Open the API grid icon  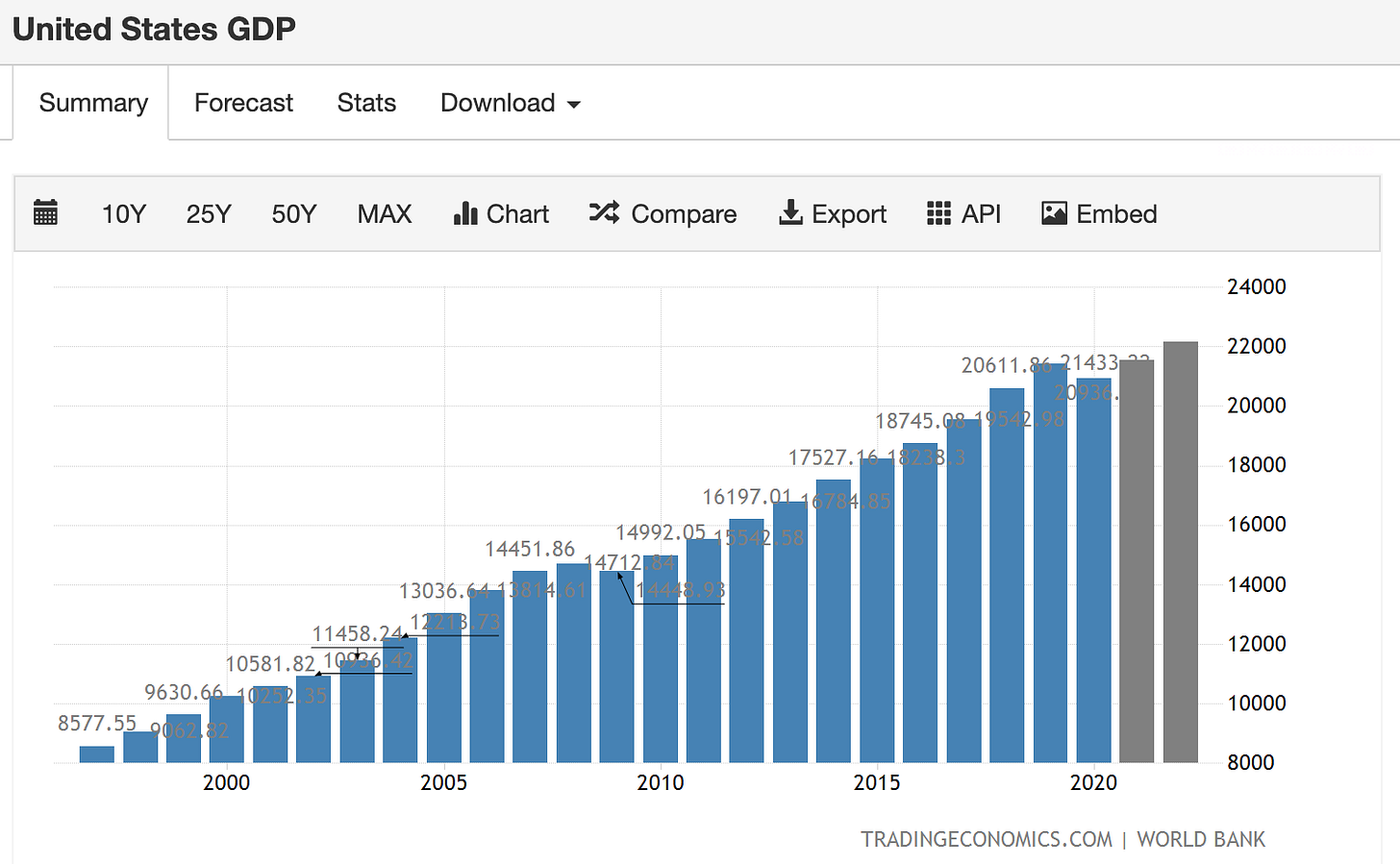pos(938,213)
